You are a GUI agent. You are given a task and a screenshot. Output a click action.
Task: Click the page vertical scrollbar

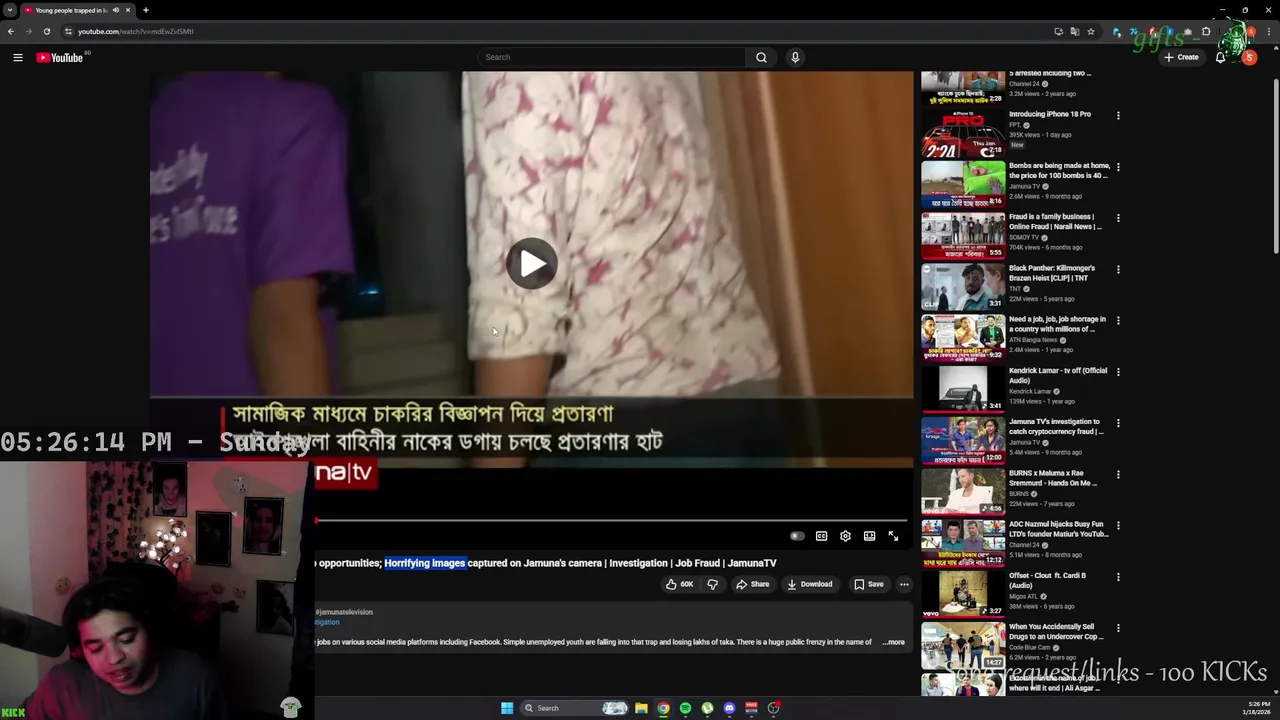pos(1275,165)
